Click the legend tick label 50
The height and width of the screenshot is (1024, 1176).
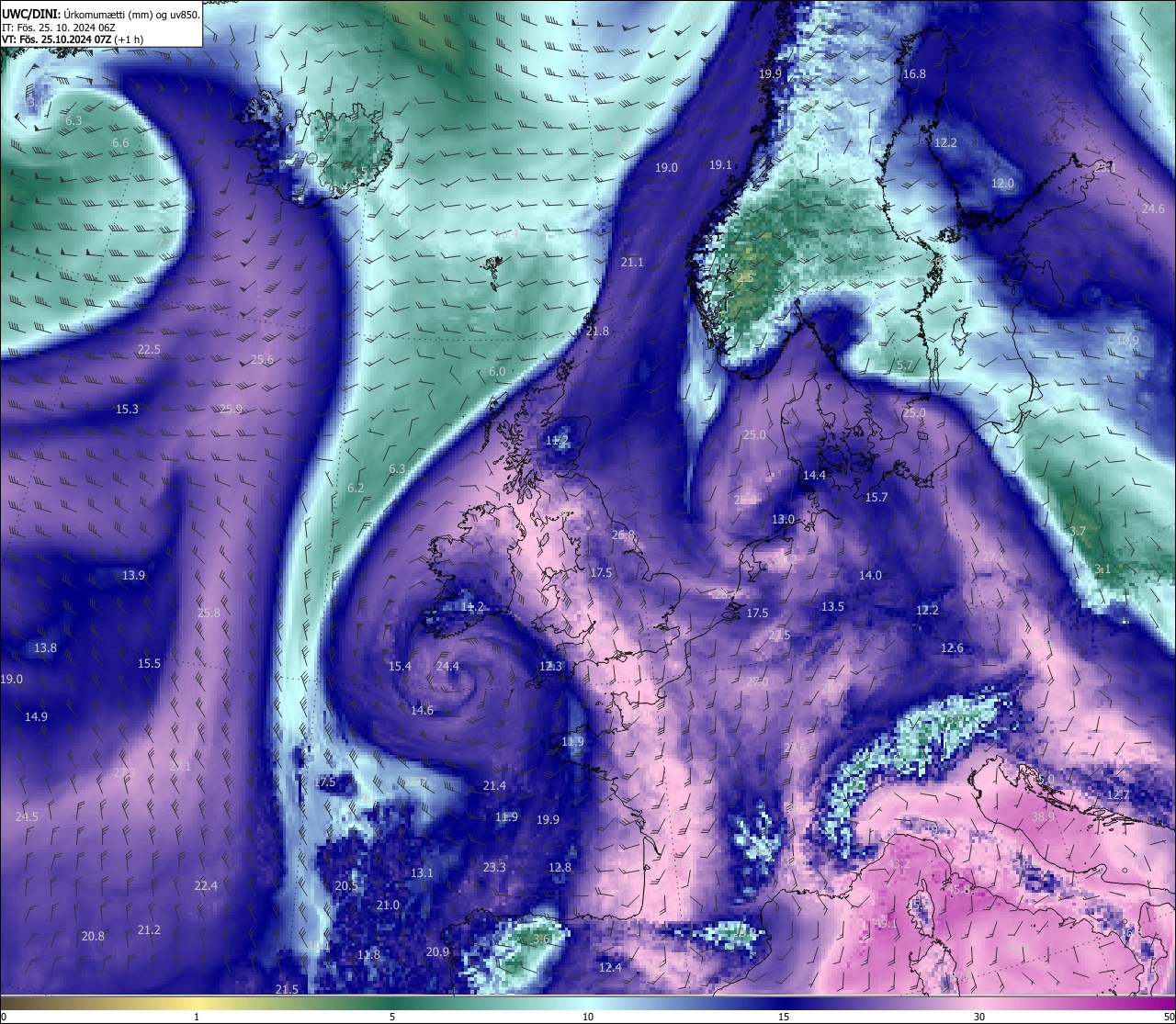(x=1169, y=1018)
